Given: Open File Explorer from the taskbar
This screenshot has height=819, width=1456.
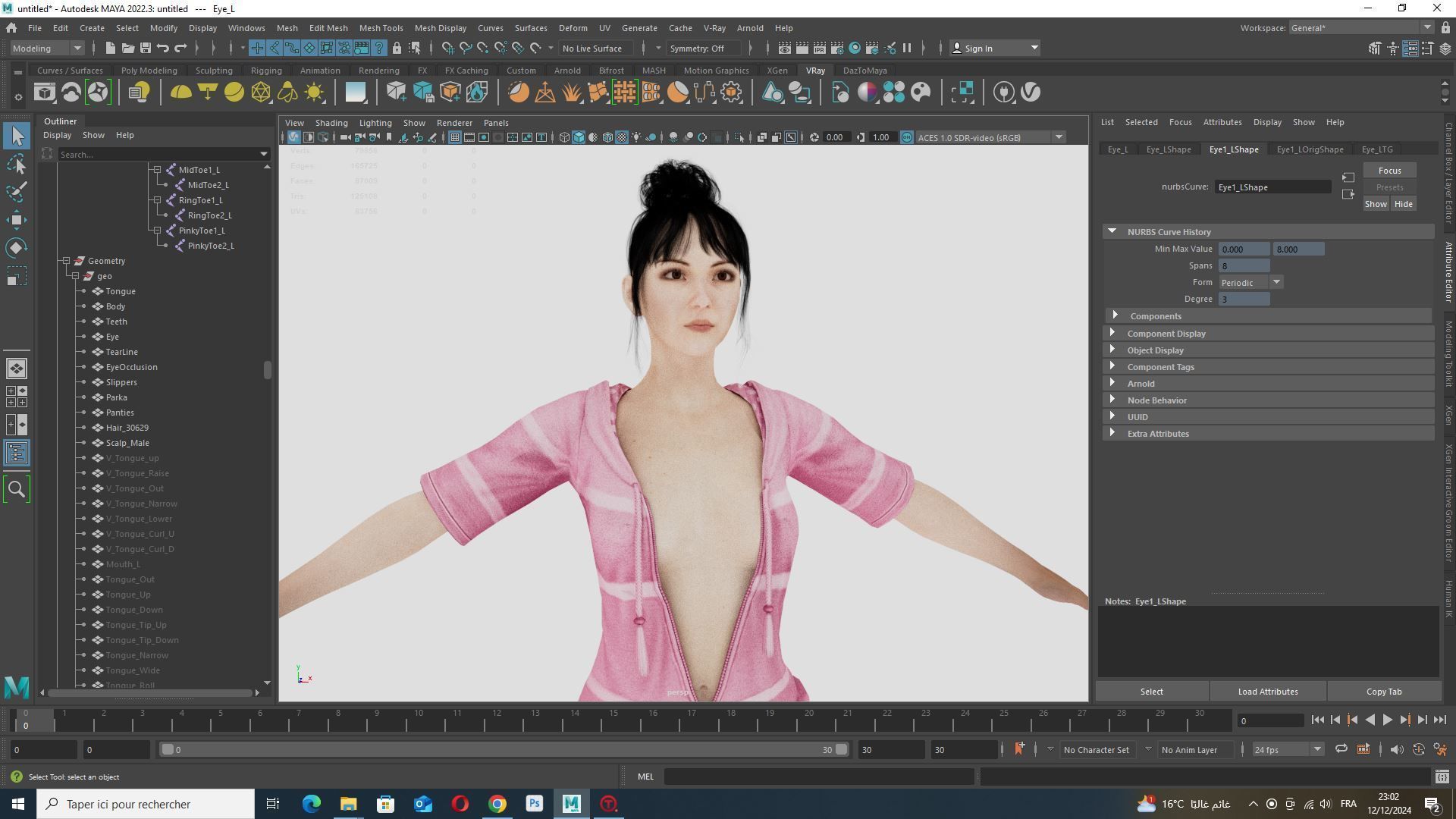Looking at the screenshot, I should pos(348,804).
